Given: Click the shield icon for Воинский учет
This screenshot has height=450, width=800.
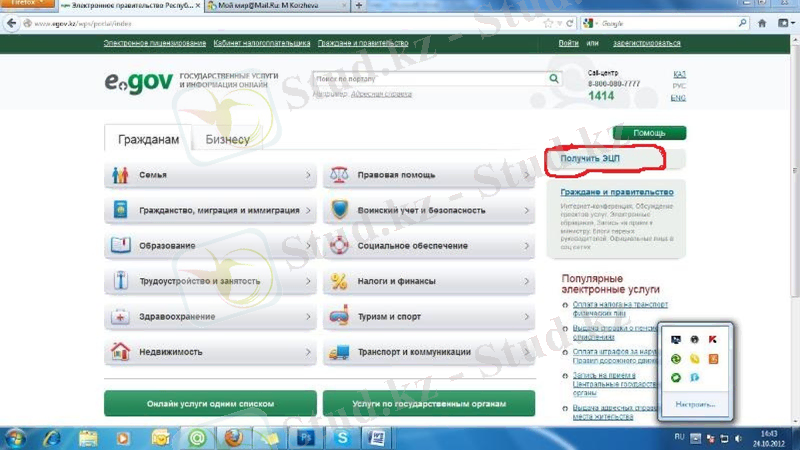Looking at the screenshot, I should coord(339,210).
